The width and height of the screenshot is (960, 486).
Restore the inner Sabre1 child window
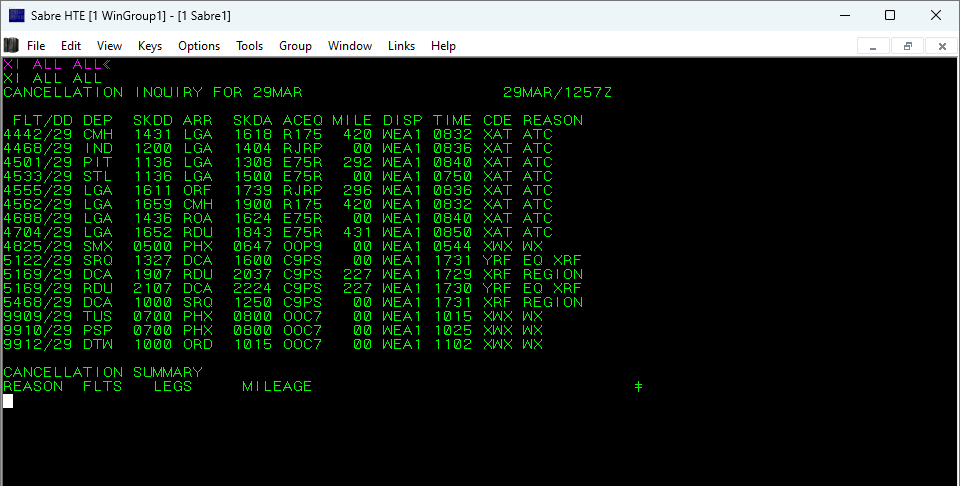tap(907, 46)
